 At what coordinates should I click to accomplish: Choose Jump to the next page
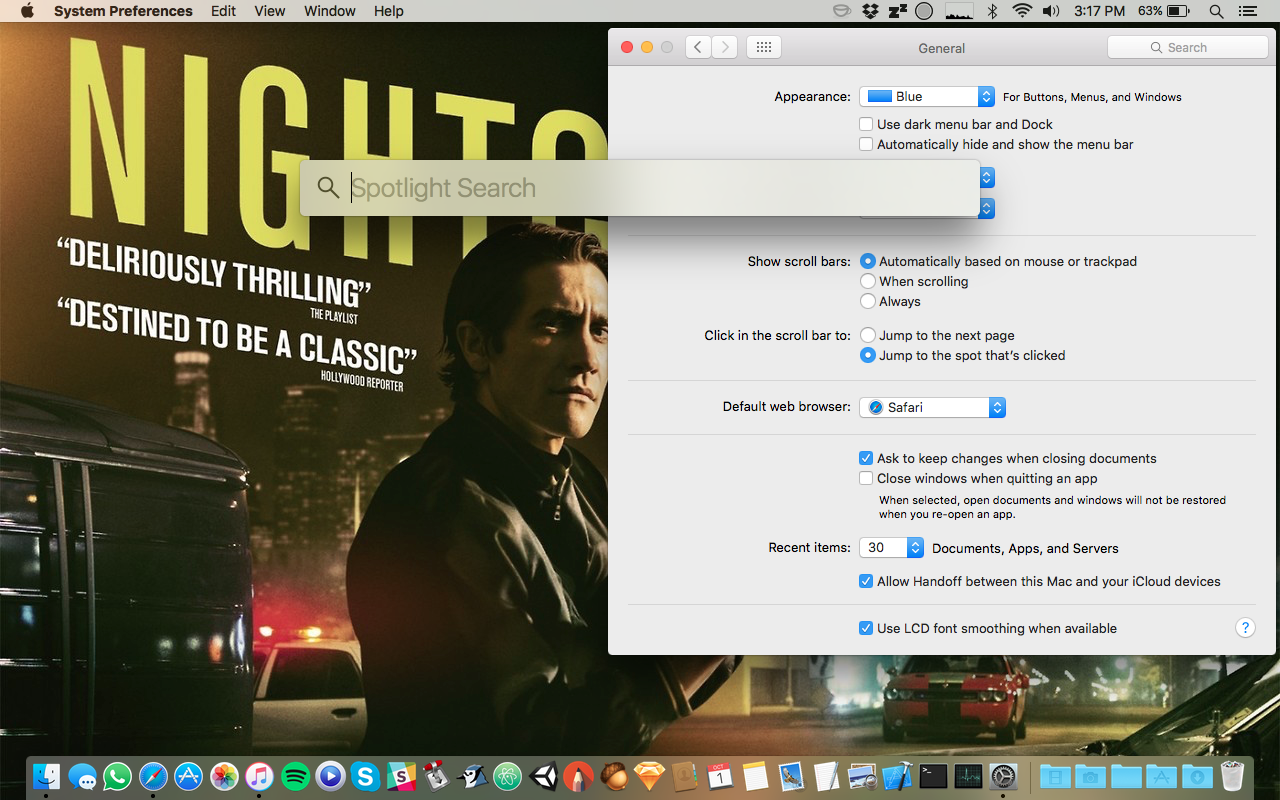pyautogui.click(x=868, y=335)
